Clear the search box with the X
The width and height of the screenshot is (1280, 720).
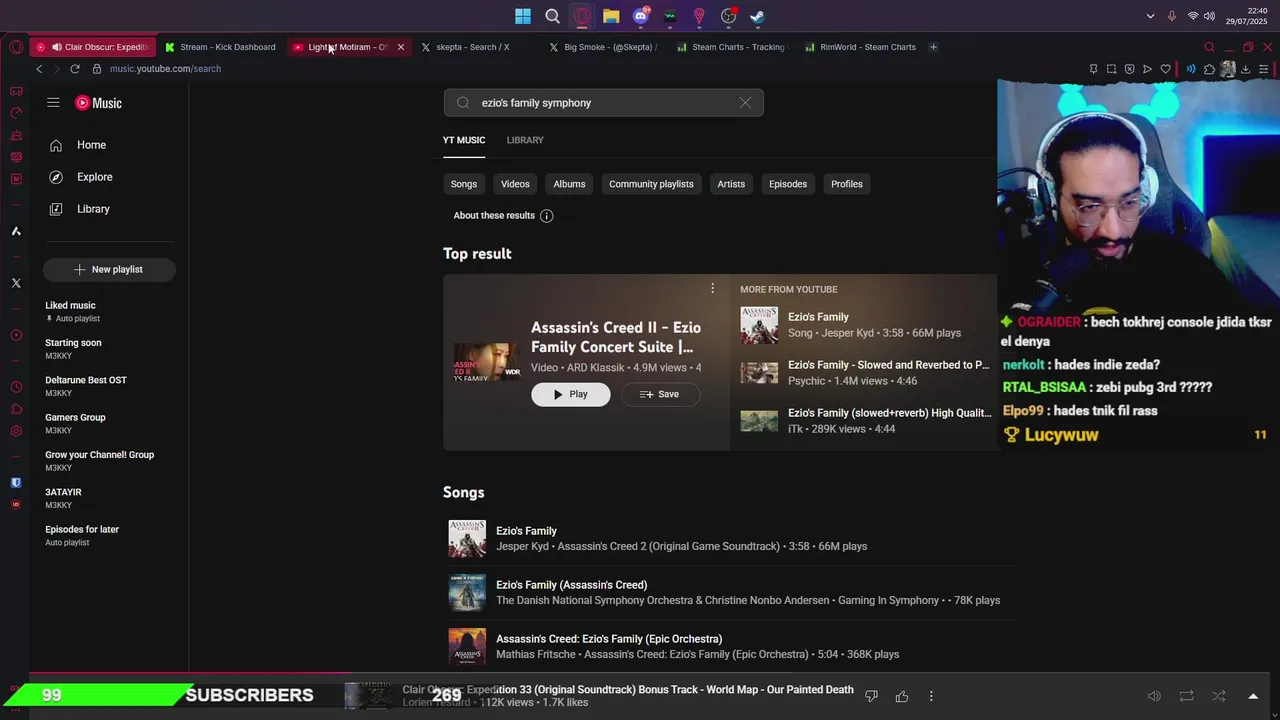(x=745, y=103)
